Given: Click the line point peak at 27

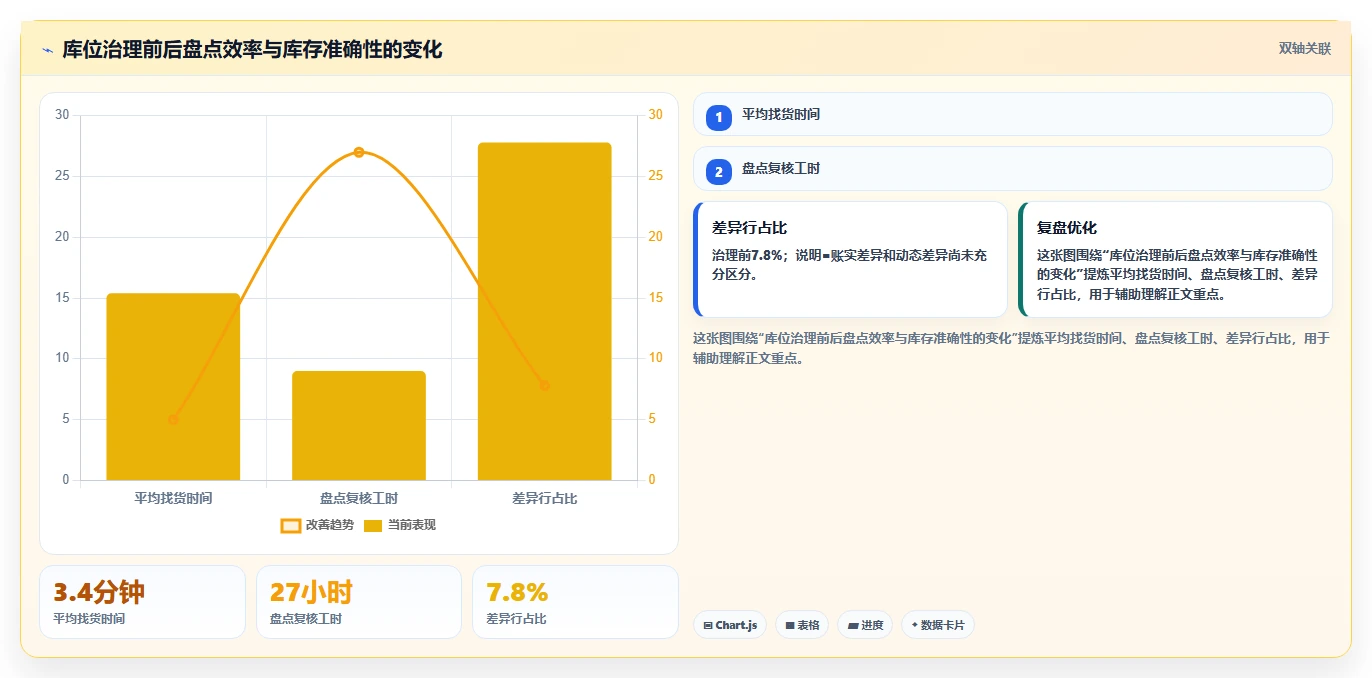Looking at the screenshot, I should coord(359,152).
